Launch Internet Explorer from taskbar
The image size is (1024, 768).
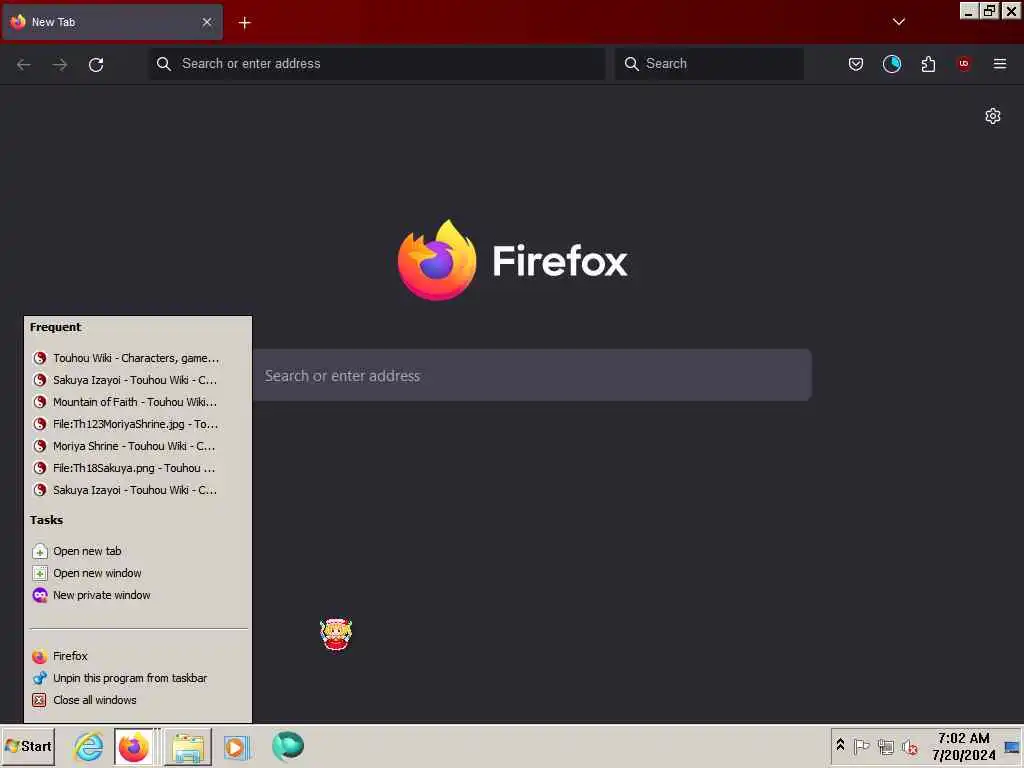(88, 746)
